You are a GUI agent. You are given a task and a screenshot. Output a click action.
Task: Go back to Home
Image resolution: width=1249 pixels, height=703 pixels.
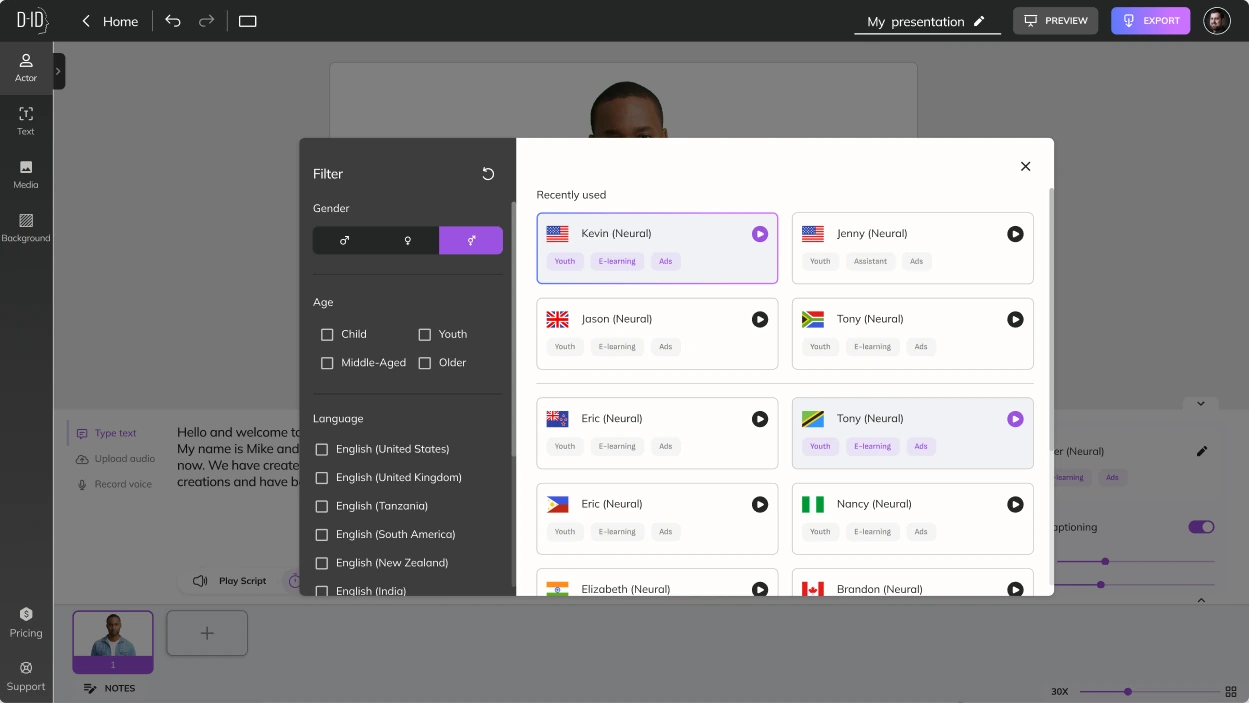pos(110,21)
